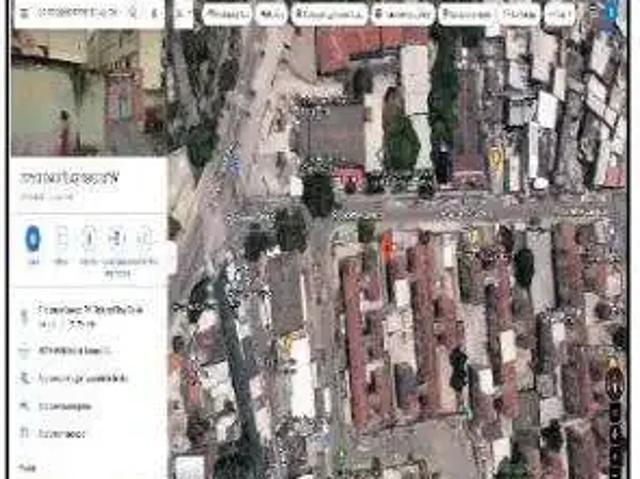640x479 pixels.
Task: Open the place street view photo thumbnail
Action: point(88,92)
